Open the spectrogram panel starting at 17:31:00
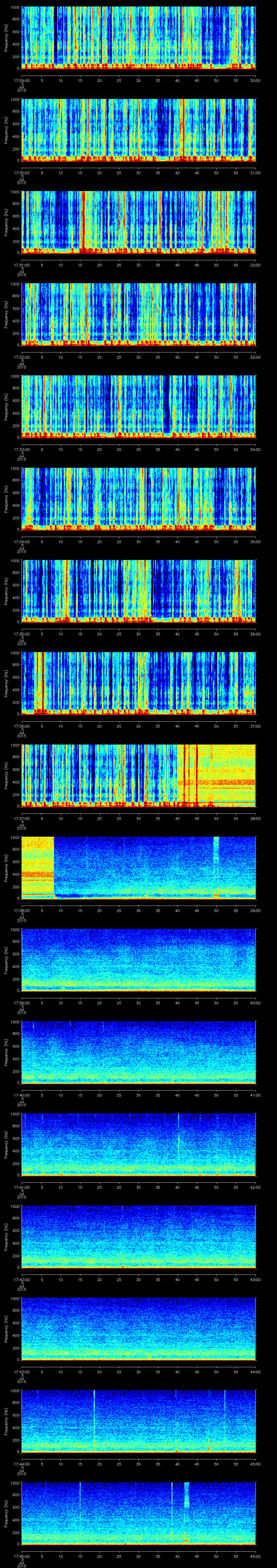This screenshot has width=277, height=1568. 139,222
